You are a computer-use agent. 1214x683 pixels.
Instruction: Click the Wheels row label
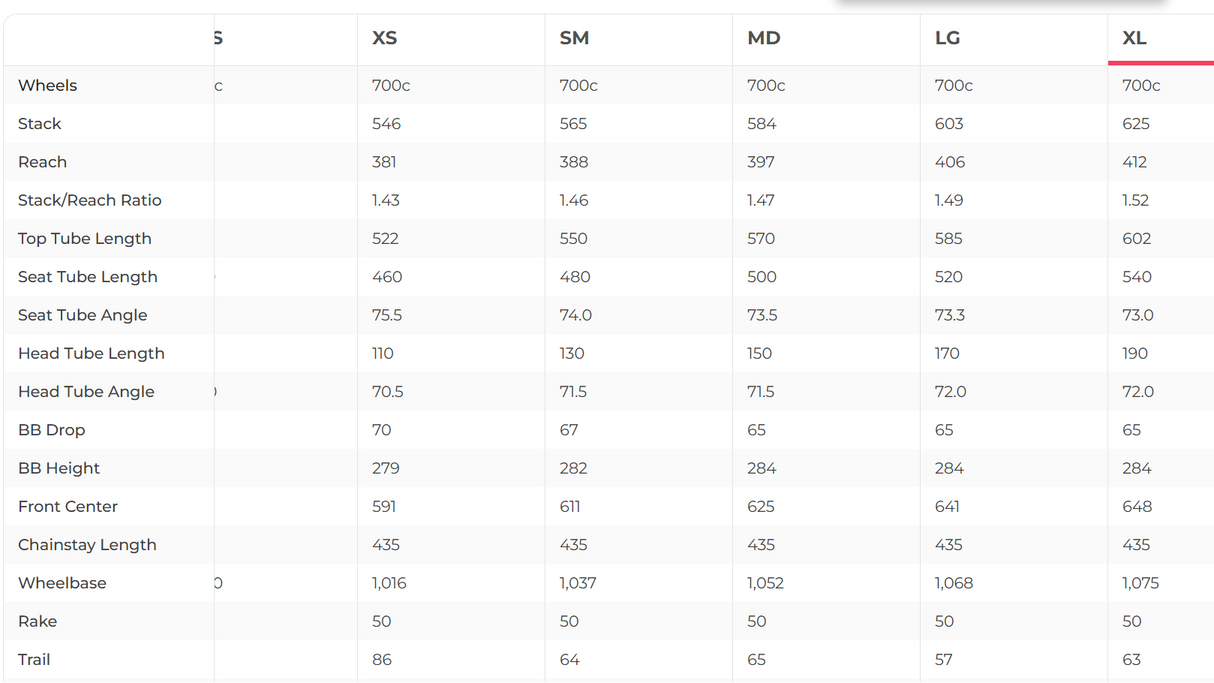click(48, 85)
